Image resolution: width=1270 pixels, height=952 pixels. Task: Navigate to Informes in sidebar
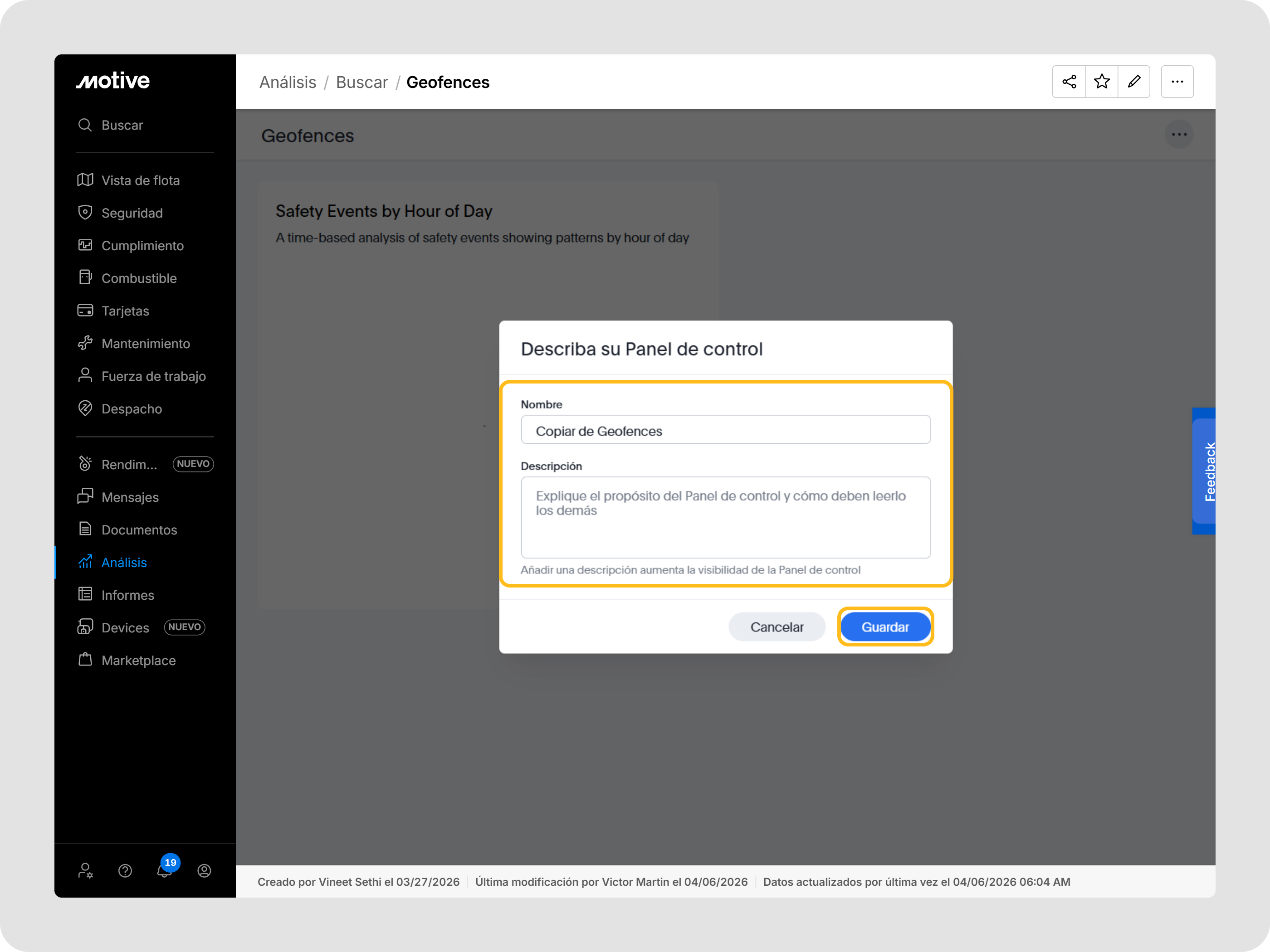pos(127,595)
